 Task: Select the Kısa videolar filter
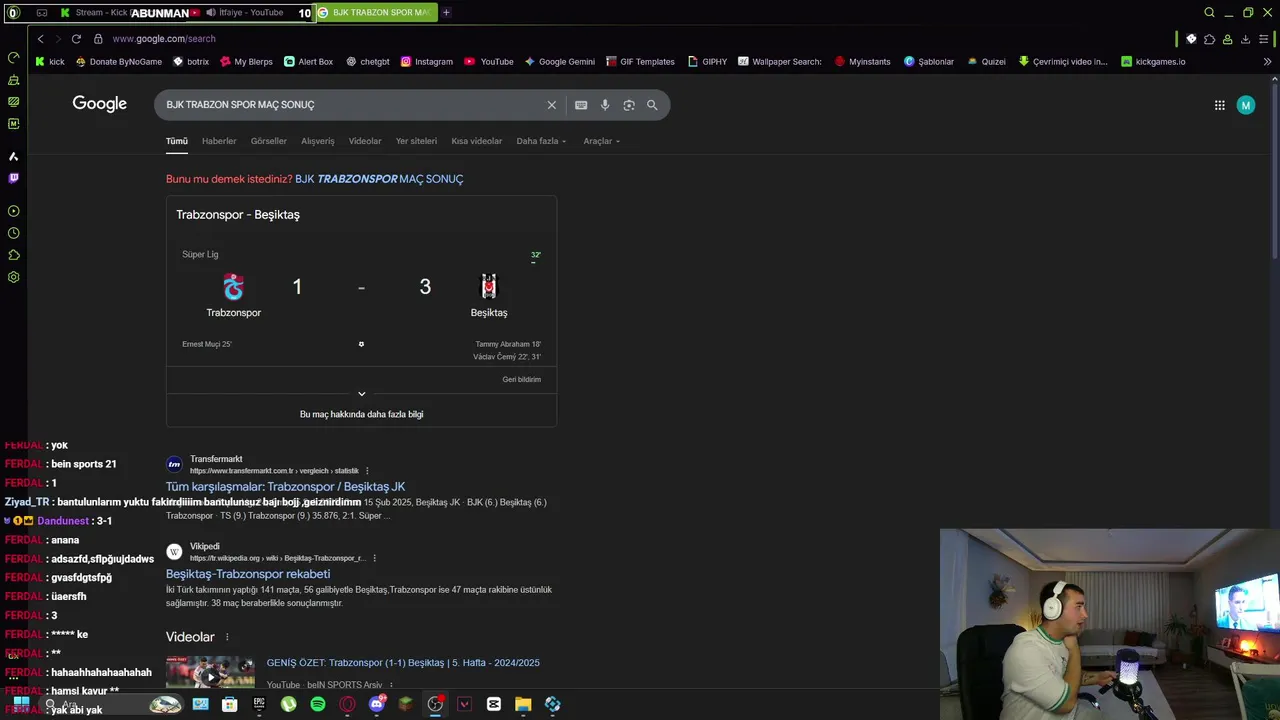[477, 141]
